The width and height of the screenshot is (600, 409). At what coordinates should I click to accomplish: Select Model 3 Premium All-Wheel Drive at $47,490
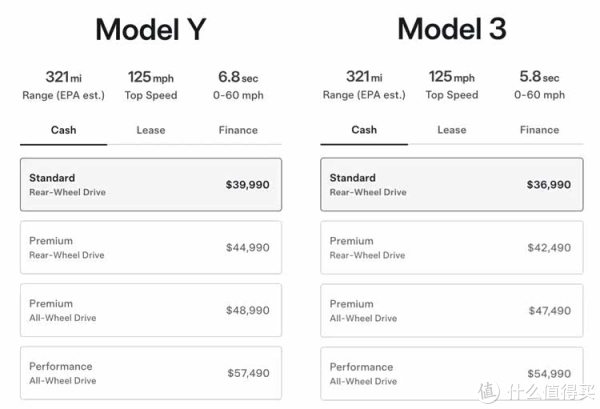452,310
